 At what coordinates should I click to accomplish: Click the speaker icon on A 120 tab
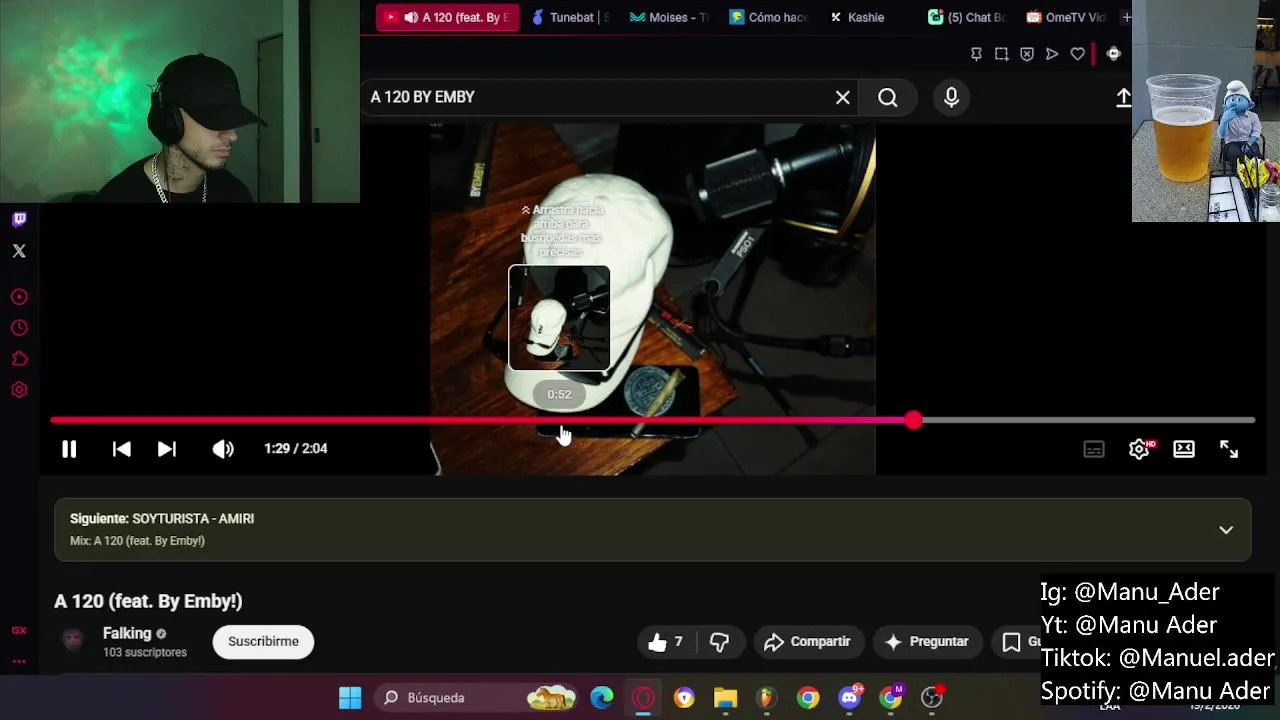point(411,17)
